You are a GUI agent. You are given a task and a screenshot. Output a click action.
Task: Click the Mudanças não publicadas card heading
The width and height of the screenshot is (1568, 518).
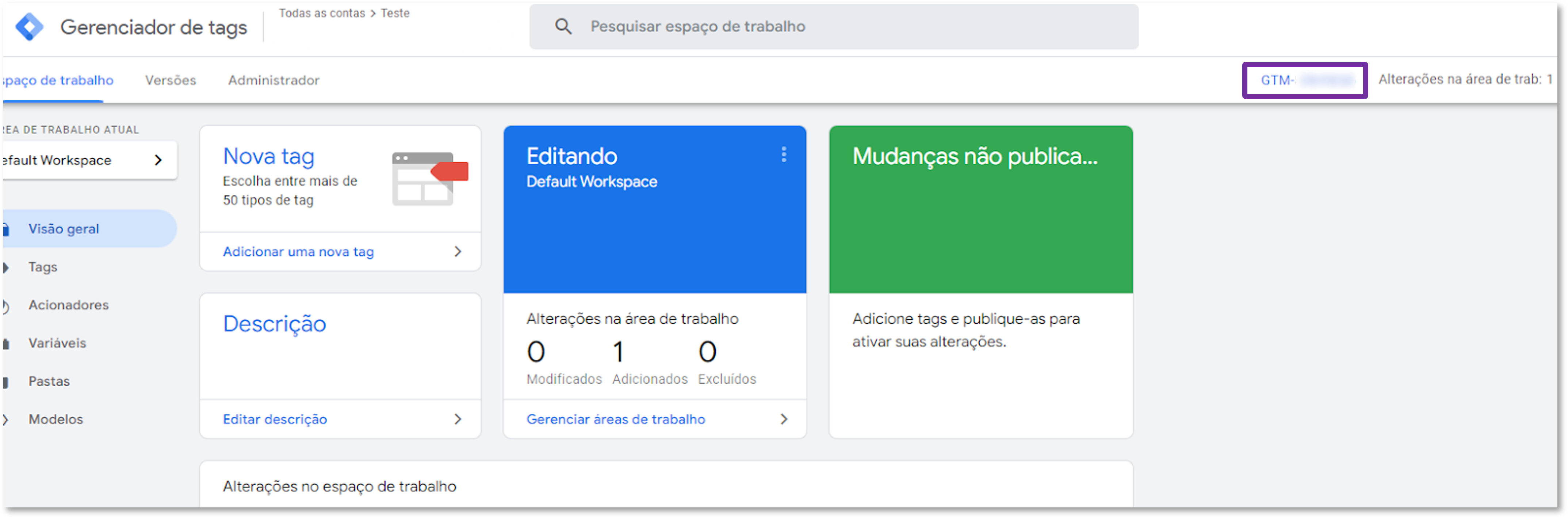(x=975, y=156)
